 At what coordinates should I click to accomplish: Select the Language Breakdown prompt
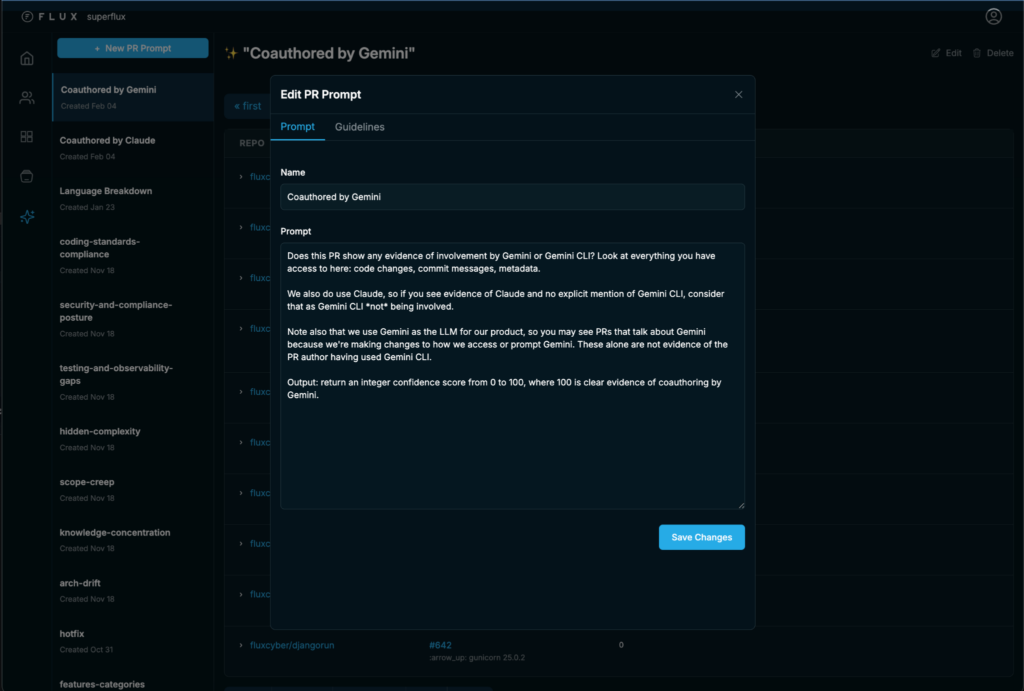point(133,199)
